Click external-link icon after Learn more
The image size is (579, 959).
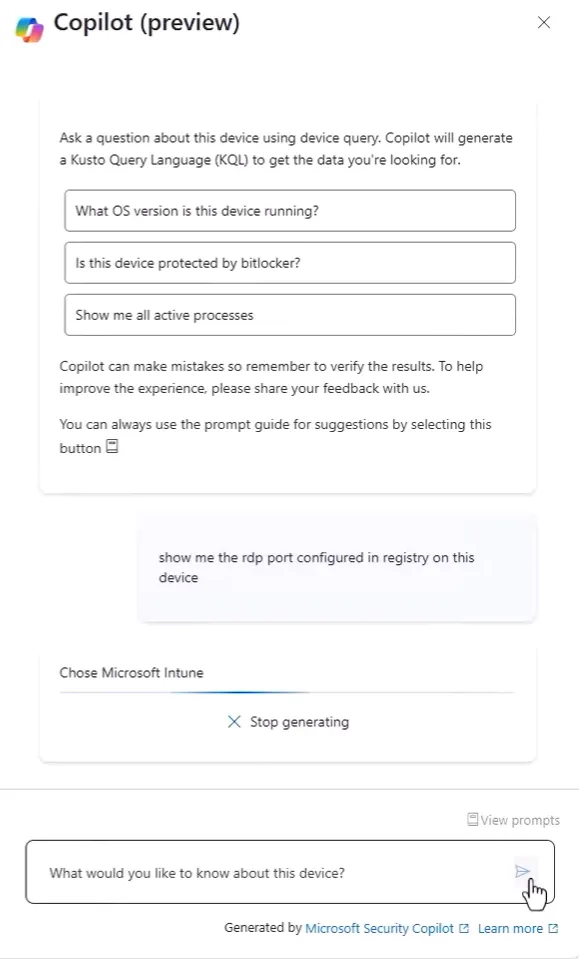pos(553,928)
